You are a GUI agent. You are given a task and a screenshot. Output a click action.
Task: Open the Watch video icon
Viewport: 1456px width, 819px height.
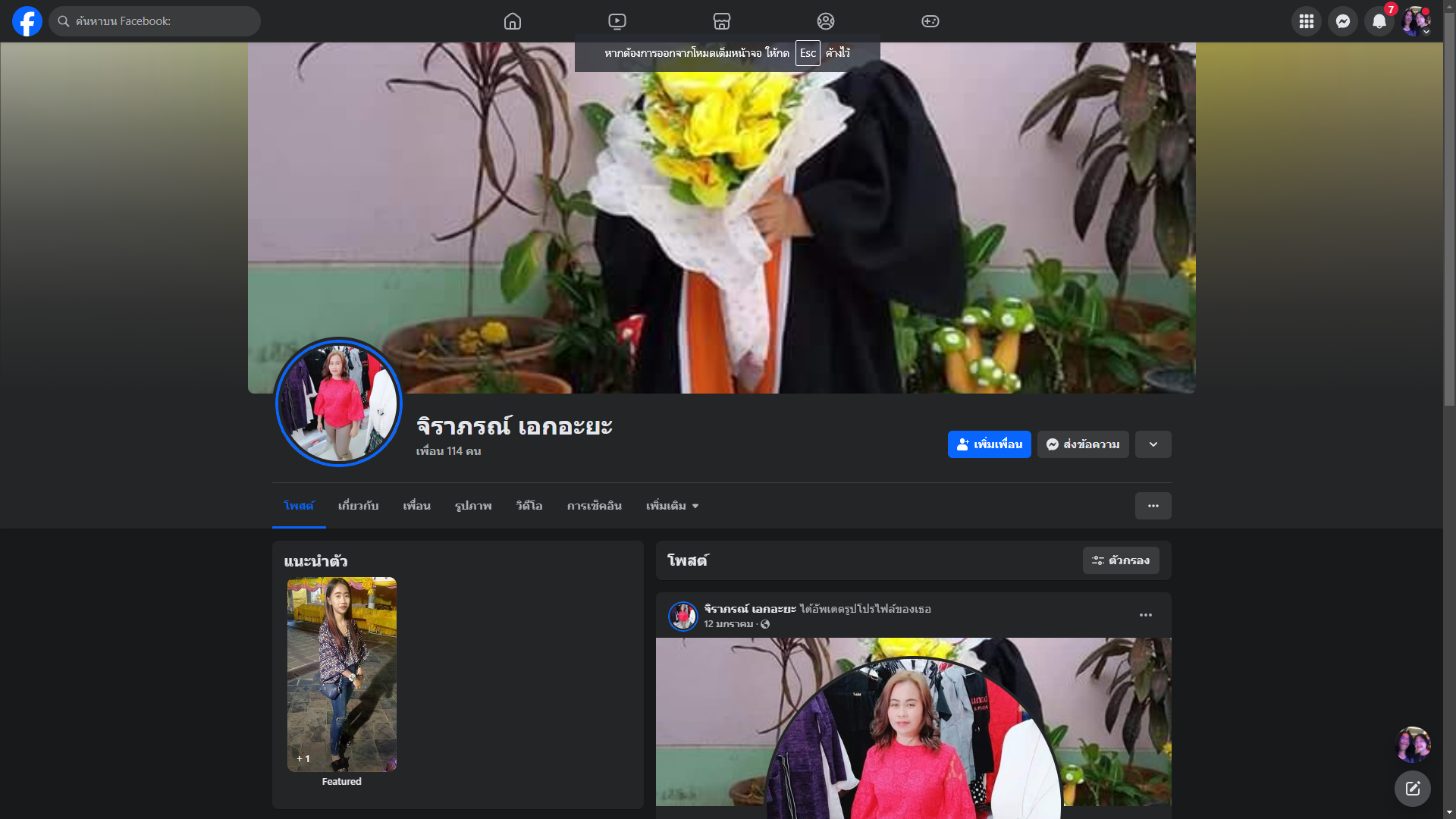click(617, 21)
